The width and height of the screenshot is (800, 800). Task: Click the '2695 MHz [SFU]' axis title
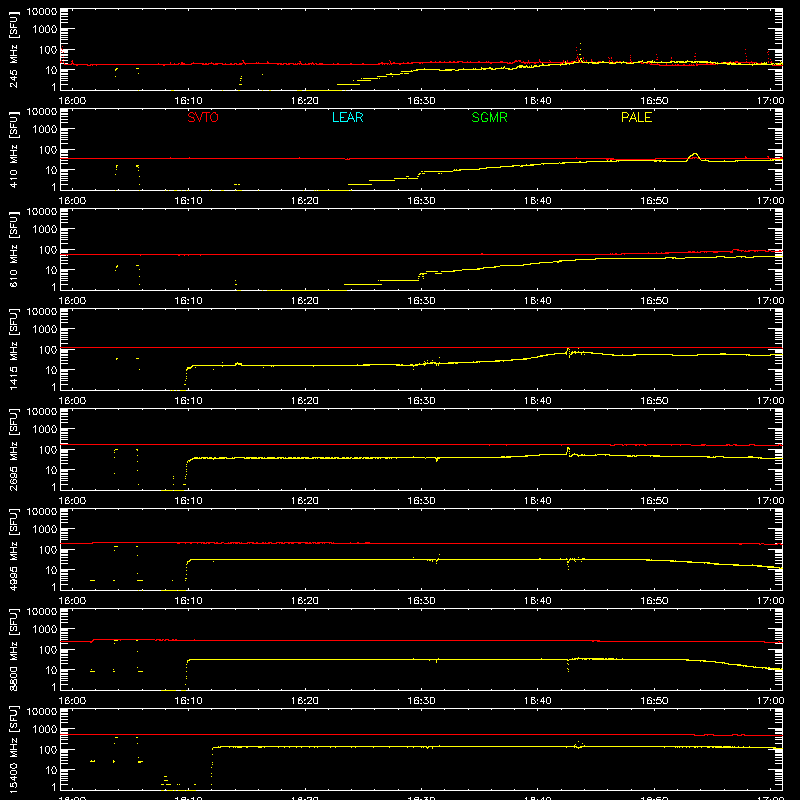(13, 449)
